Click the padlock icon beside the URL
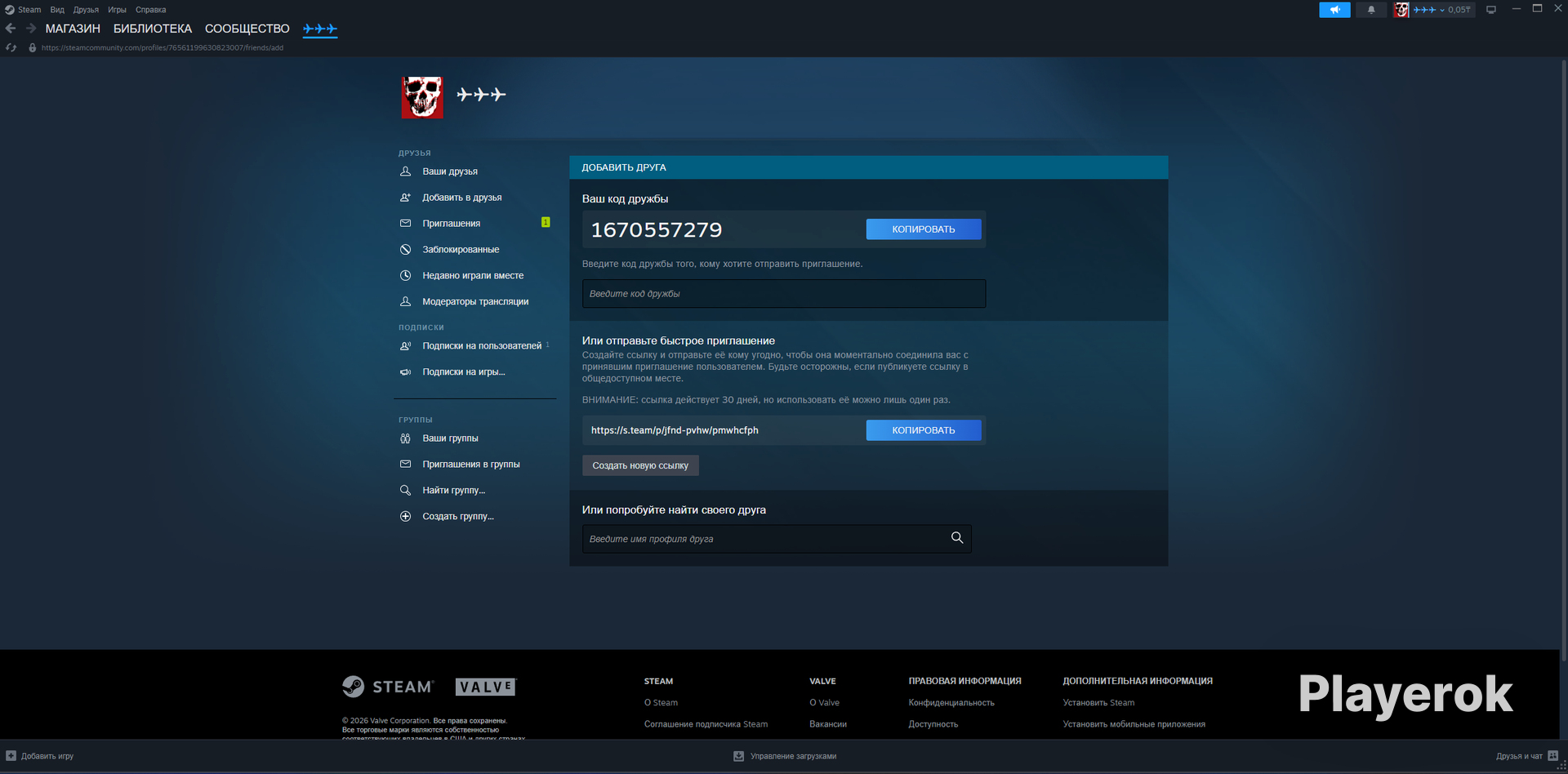1568x774 pixels. (x=33, y=47)
